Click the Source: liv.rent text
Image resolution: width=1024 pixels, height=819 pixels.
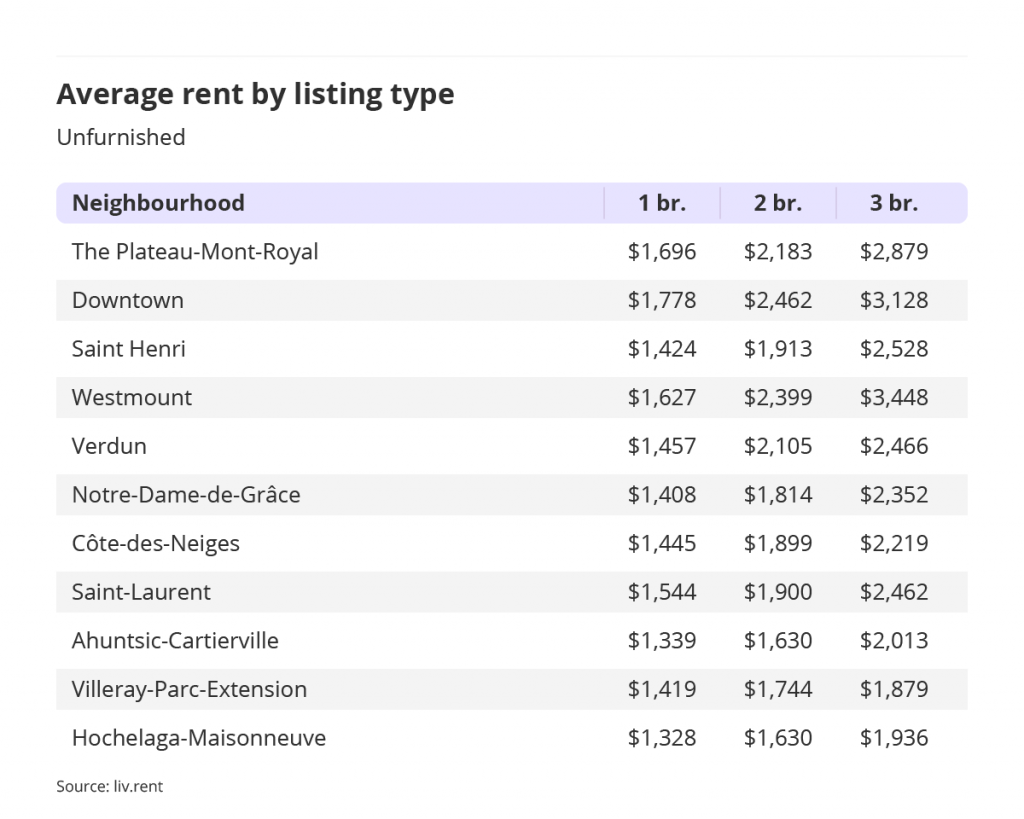(x=110, y=786)
